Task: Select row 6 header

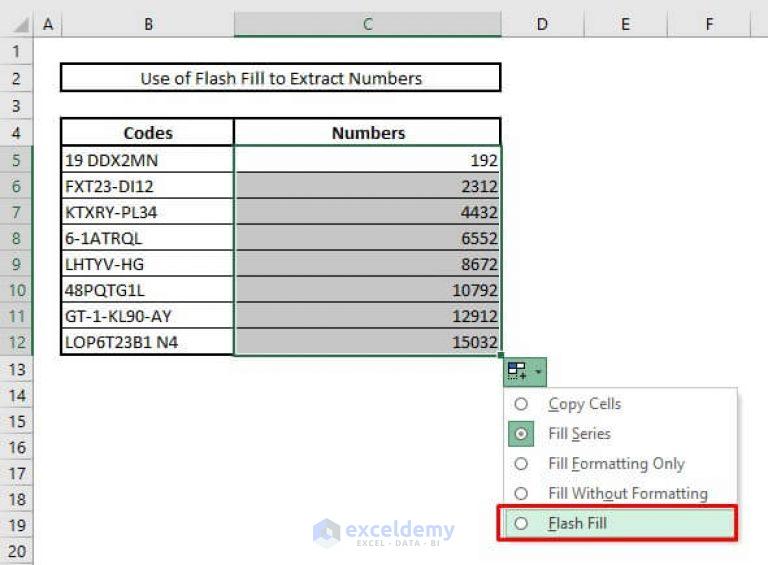Action: click(16, 186)
